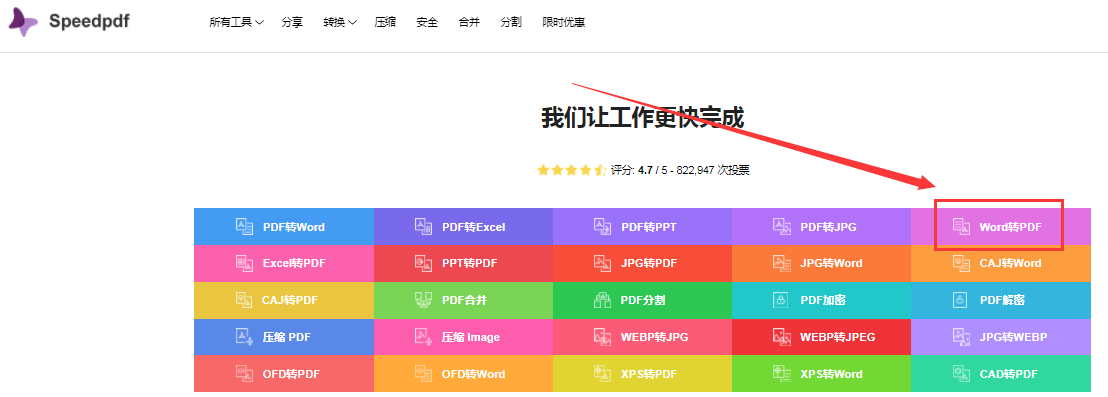Open the PDF合并 text link

465,300
